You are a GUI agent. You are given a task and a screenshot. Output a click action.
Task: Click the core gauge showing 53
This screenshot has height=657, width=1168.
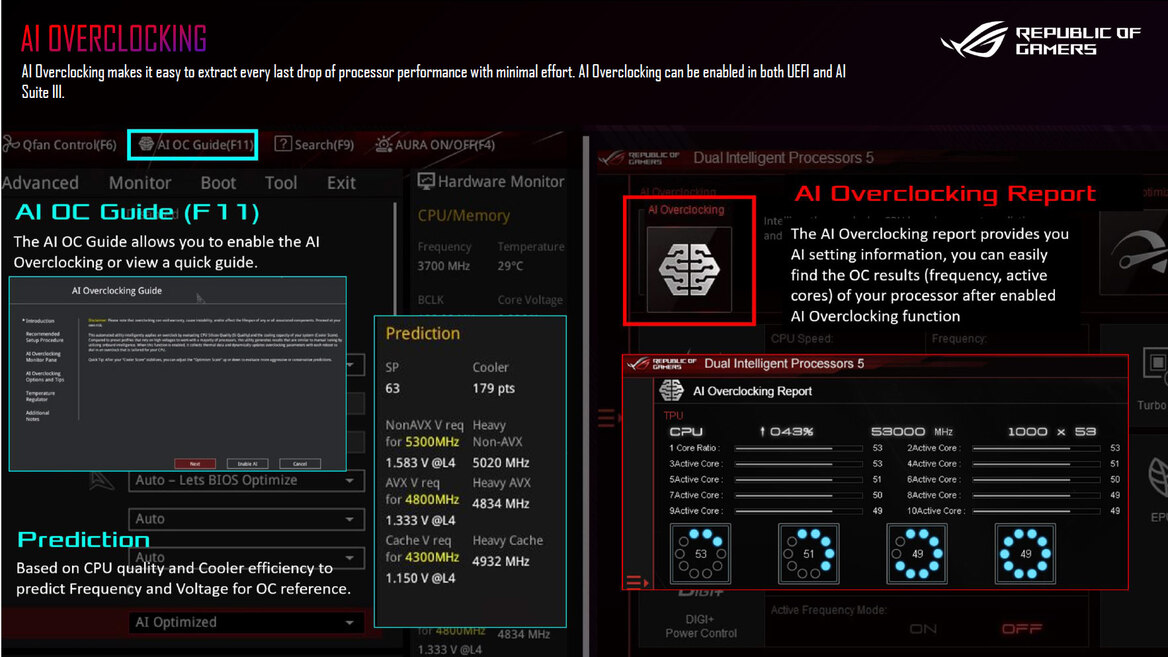click(x=700, y=553)
